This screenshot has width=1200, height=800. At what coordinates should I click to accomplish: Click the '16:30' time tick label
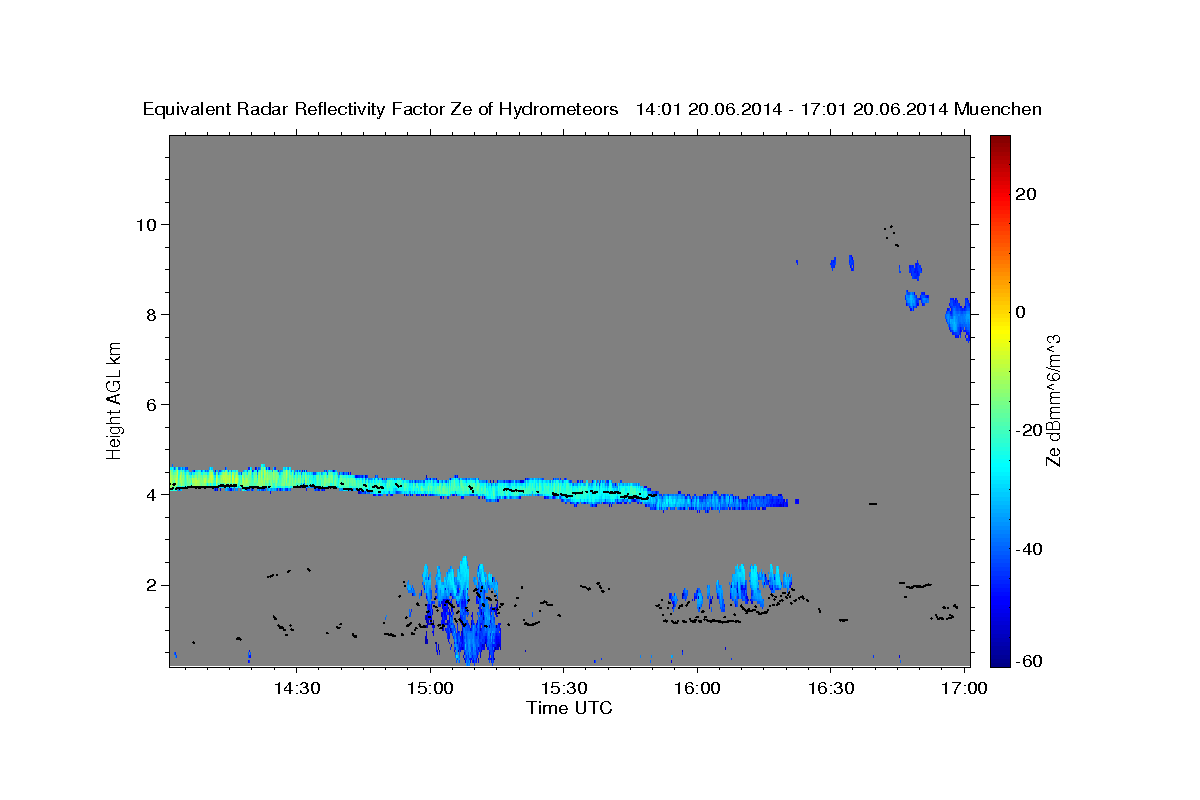[x=830, y=689]
